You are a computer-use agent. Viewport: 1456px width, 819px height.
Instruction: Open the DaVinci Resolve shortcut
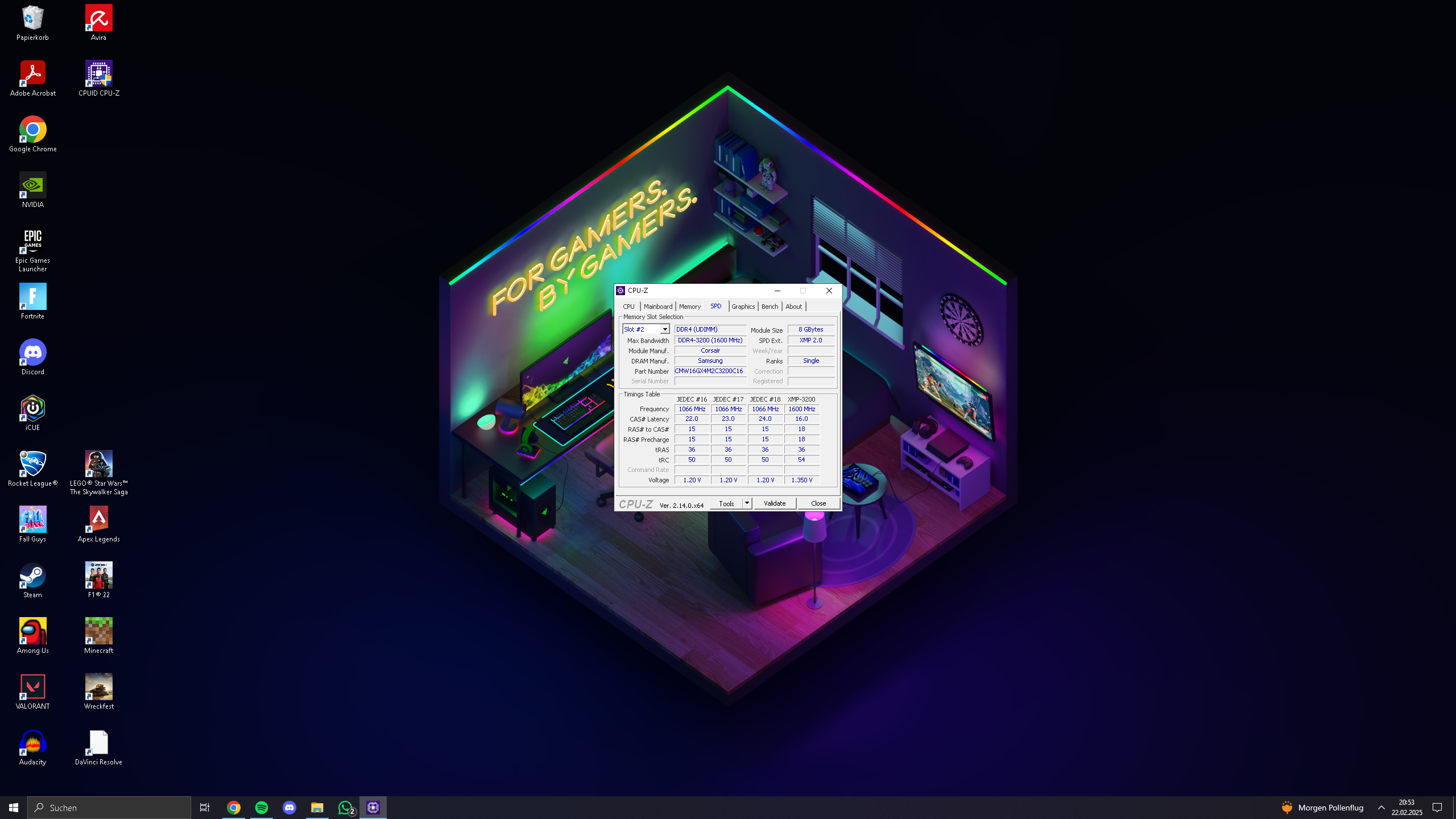click(98, 743)
